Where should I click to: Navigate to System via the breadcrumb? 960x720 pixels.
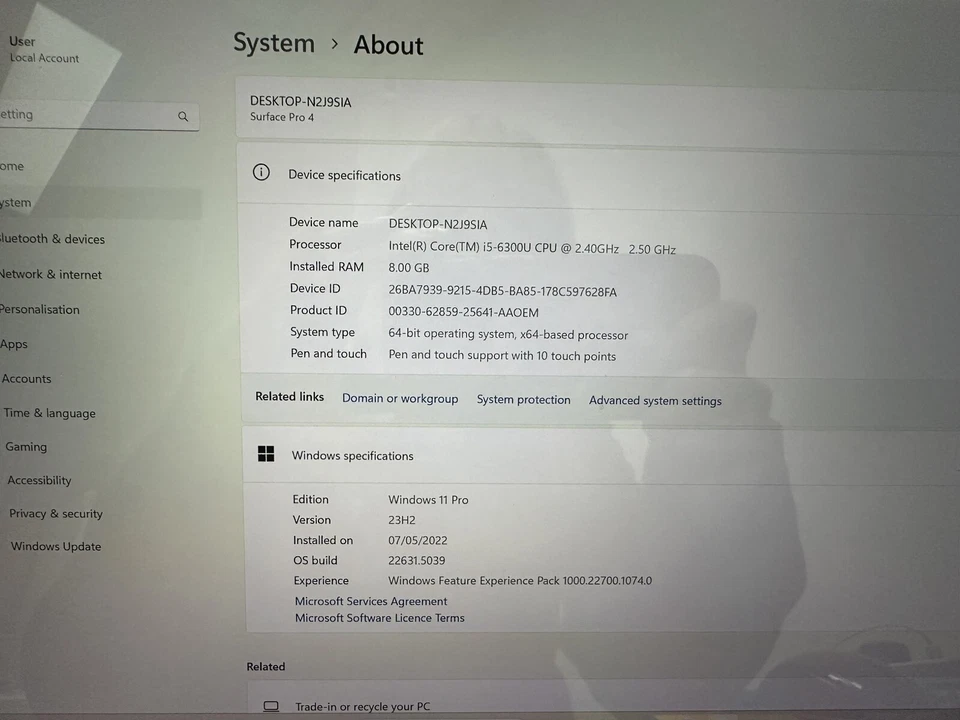click(x=273, y=43)
